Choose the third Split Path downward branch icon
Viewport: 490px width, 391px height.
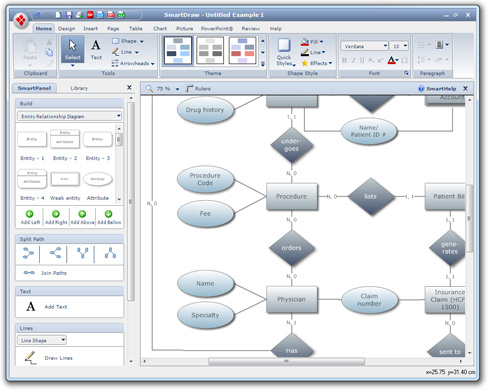coord(83,253)
